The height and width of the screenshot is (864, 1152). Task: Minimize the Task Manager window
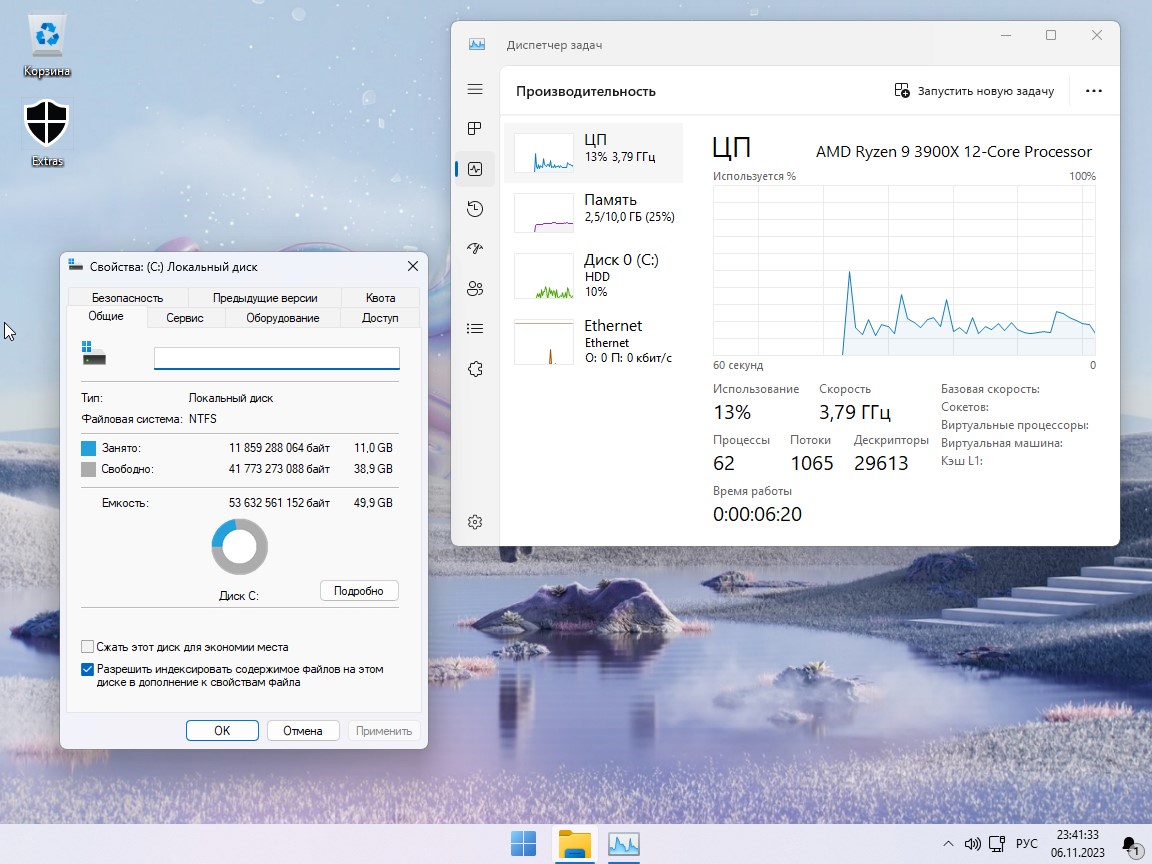[1006, 35]
